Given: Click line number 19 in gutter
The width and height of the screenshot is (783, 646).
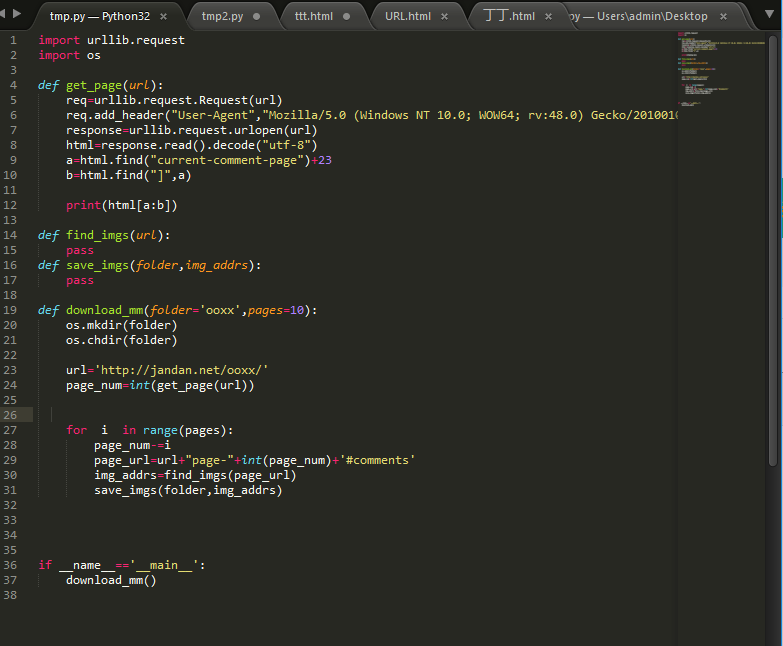Looking at the screenshot, I should click(10, 310).
